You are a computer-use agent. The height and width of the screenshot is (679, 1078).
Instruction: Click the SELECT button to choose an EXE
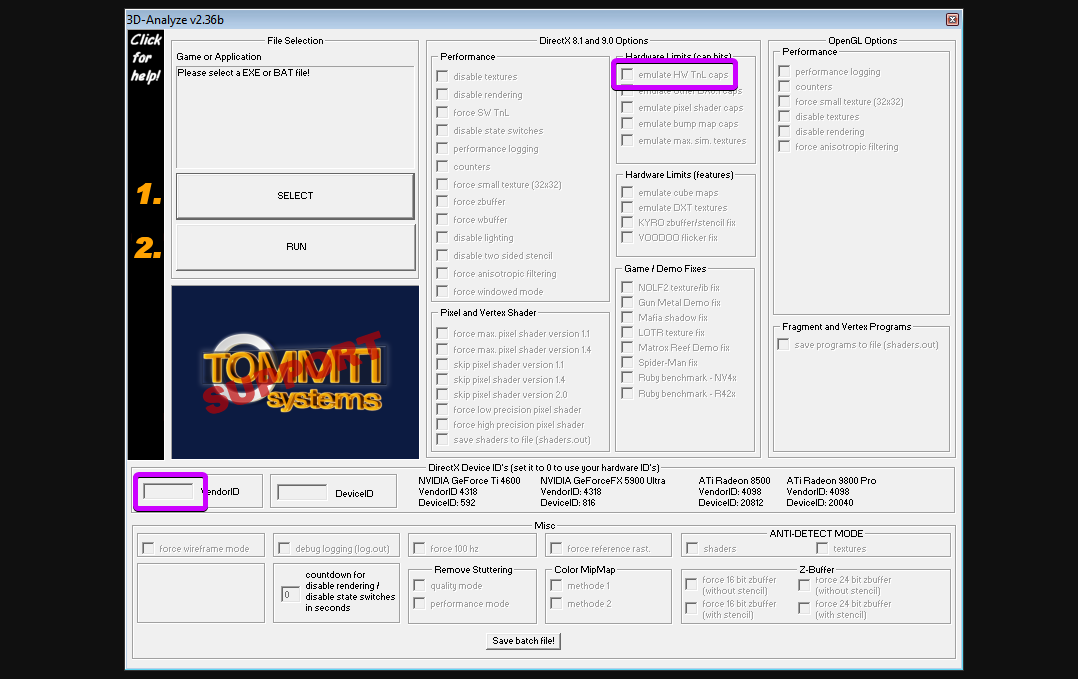point(296,196)
